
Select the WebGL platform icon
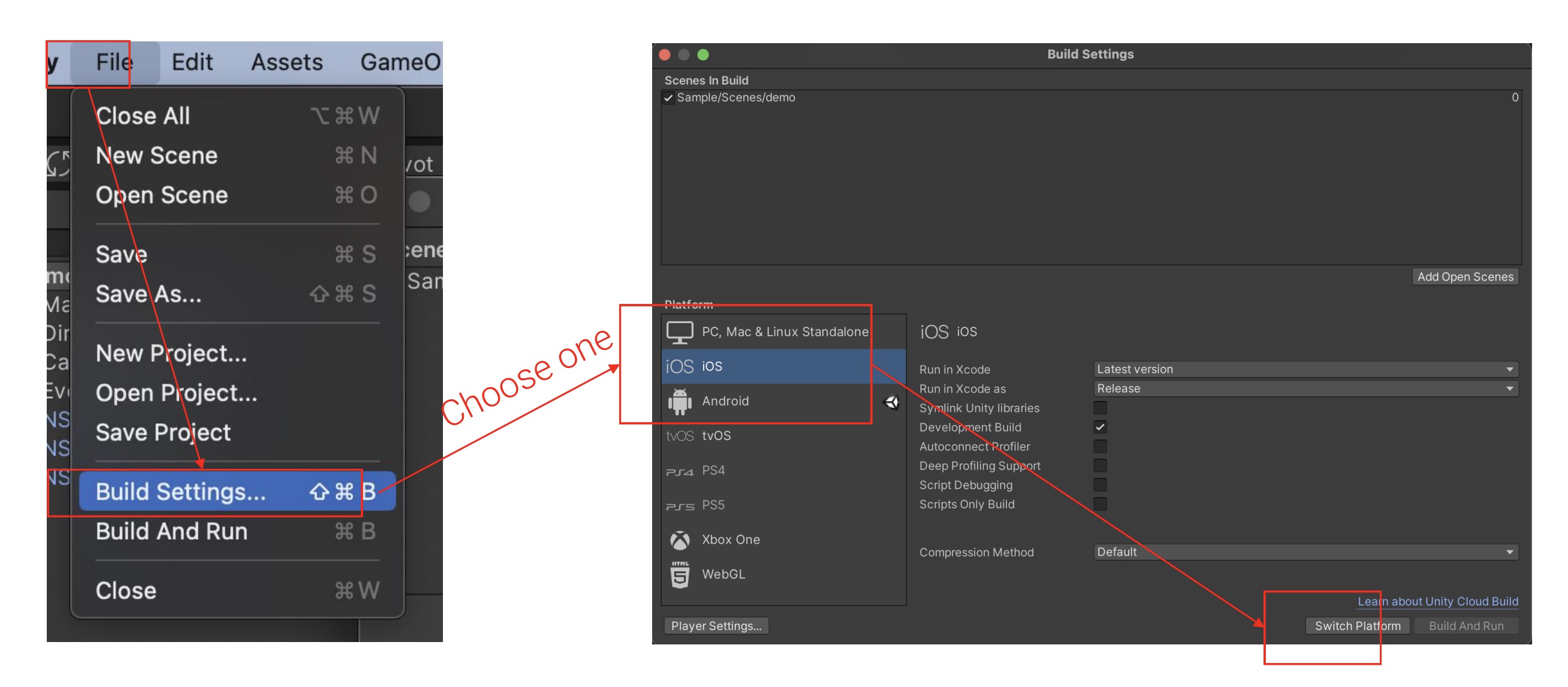click(x=679, y=573)
